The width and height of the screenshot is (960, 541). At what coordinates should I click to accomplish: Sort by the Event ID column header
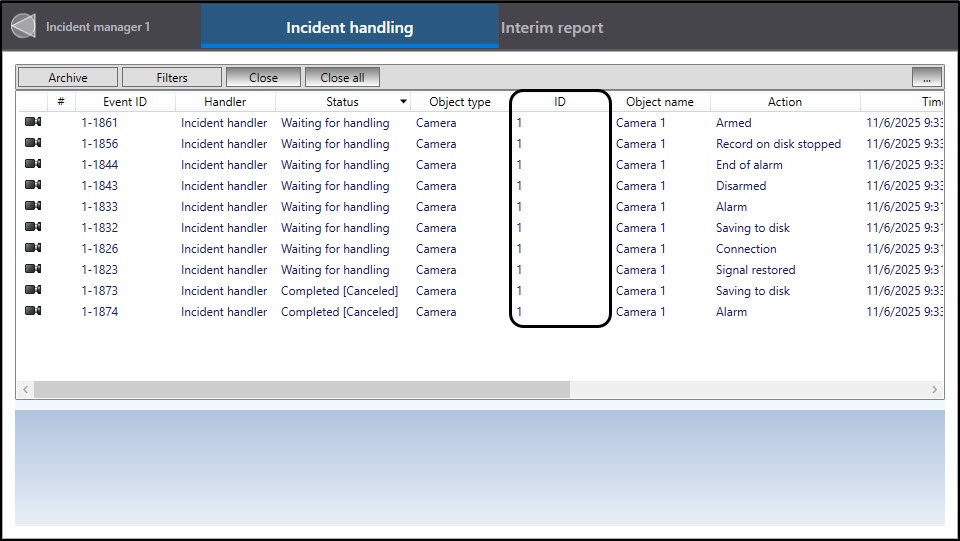[125, 102]
